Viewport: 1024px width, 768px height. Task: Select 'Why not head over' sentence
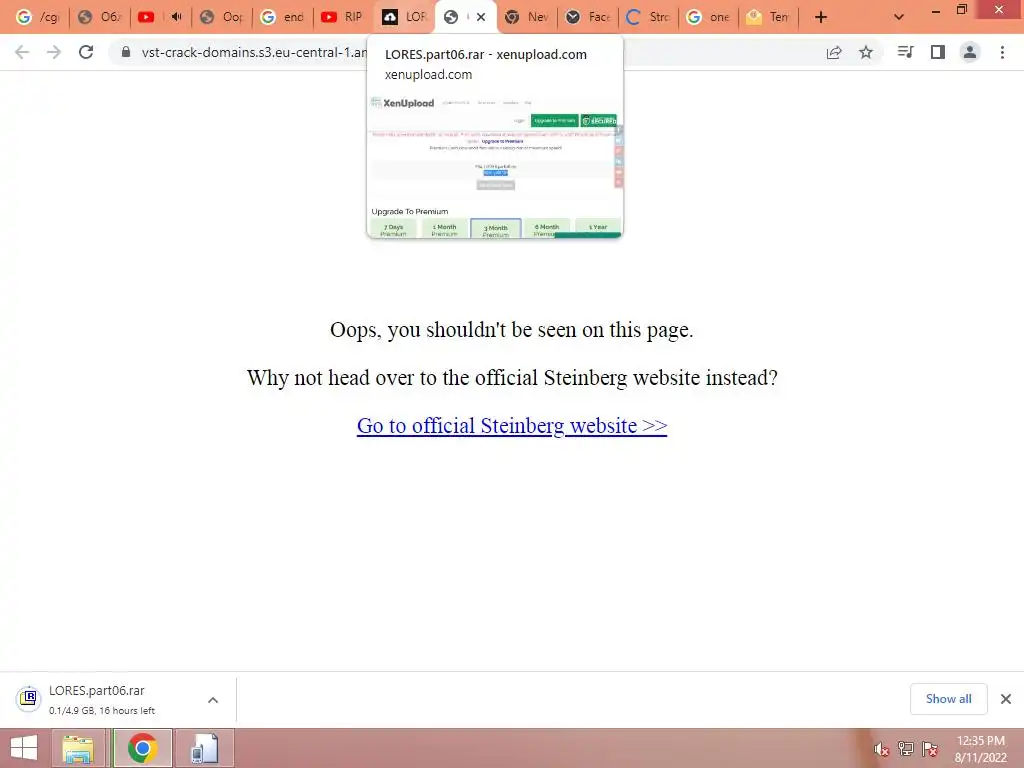(512, 377)
